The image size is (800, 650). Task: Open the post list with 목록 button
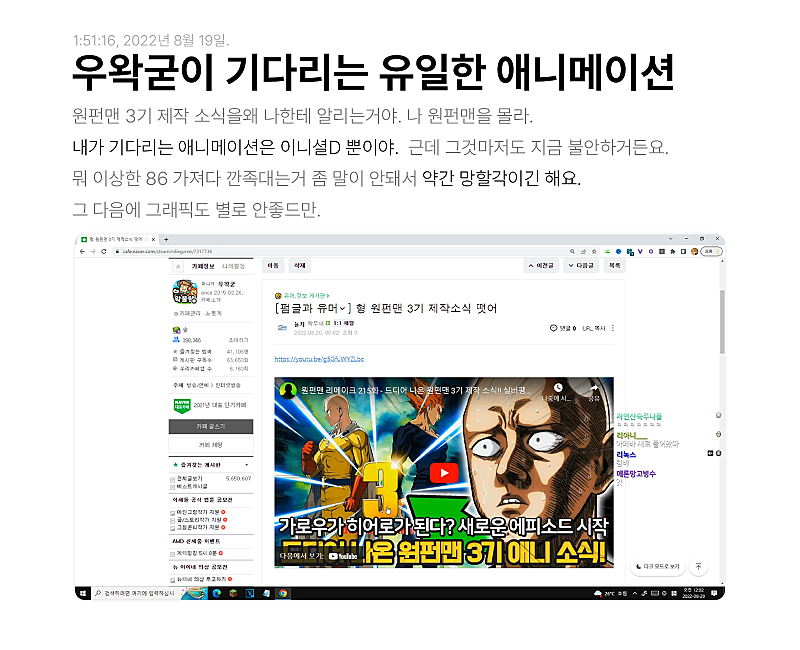click(x=615, y=266)
